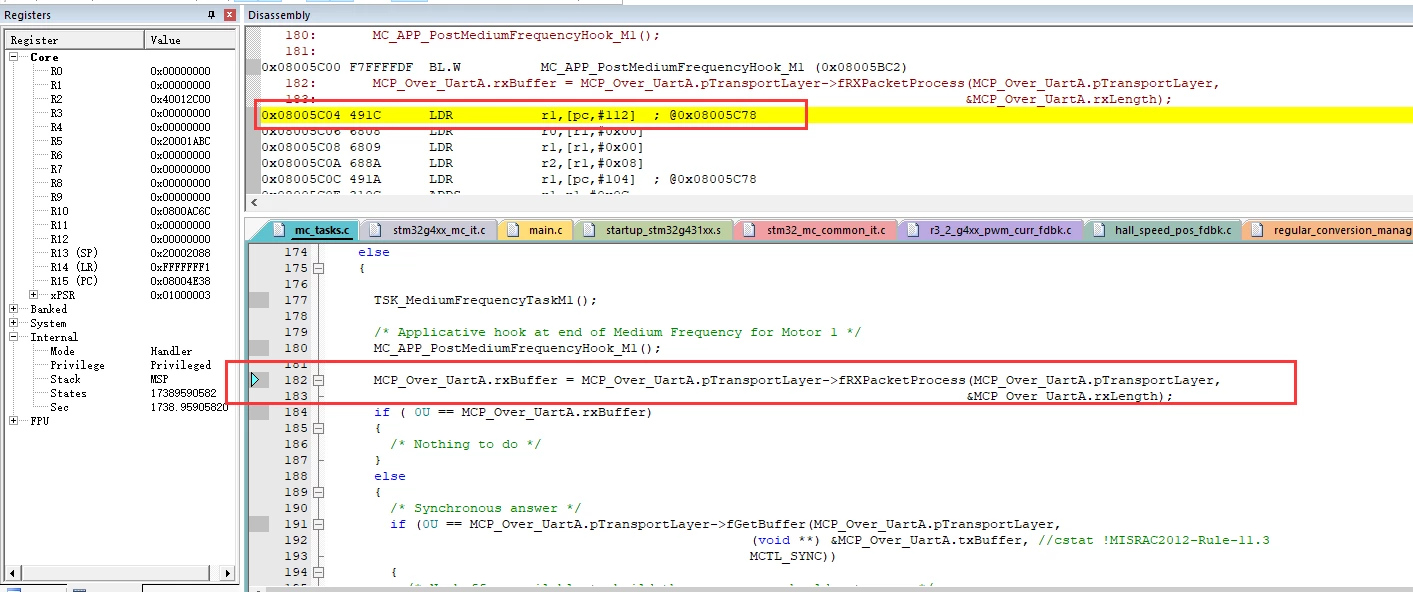The height and width of the screenshot is (592, 1413).
Task: Click the R10 value 0x0800AC6C
Action: (181, 211)
